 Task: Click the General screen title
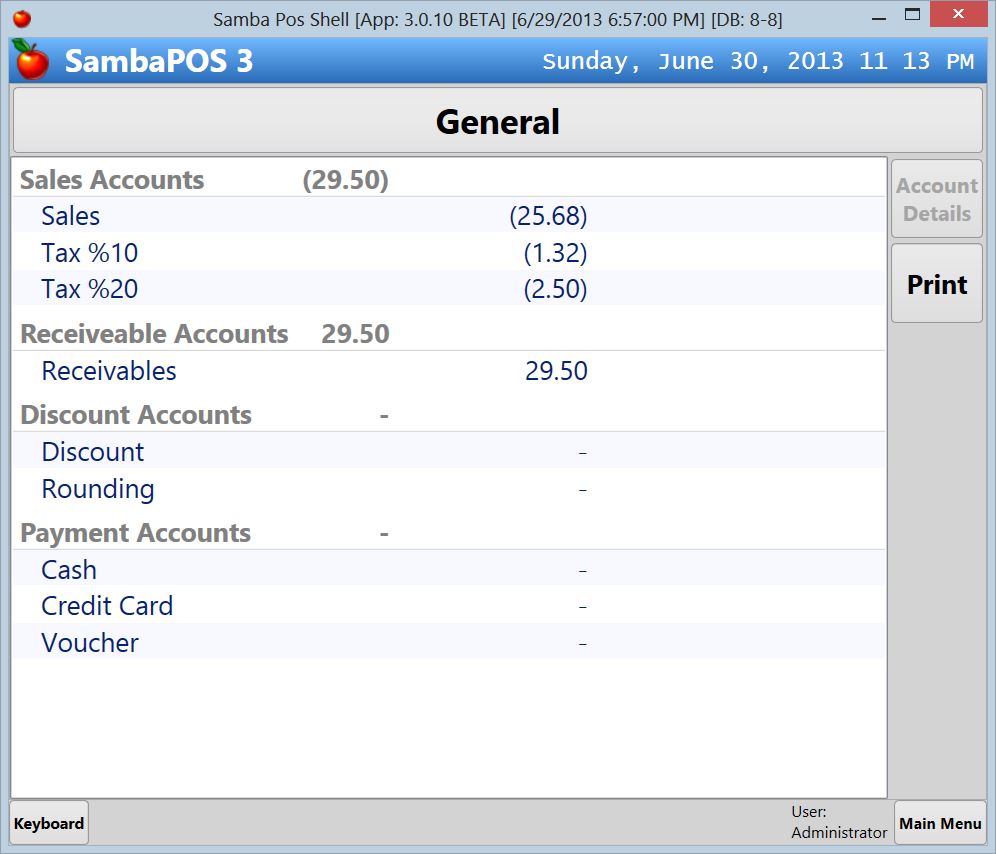[x=497, y=121]
